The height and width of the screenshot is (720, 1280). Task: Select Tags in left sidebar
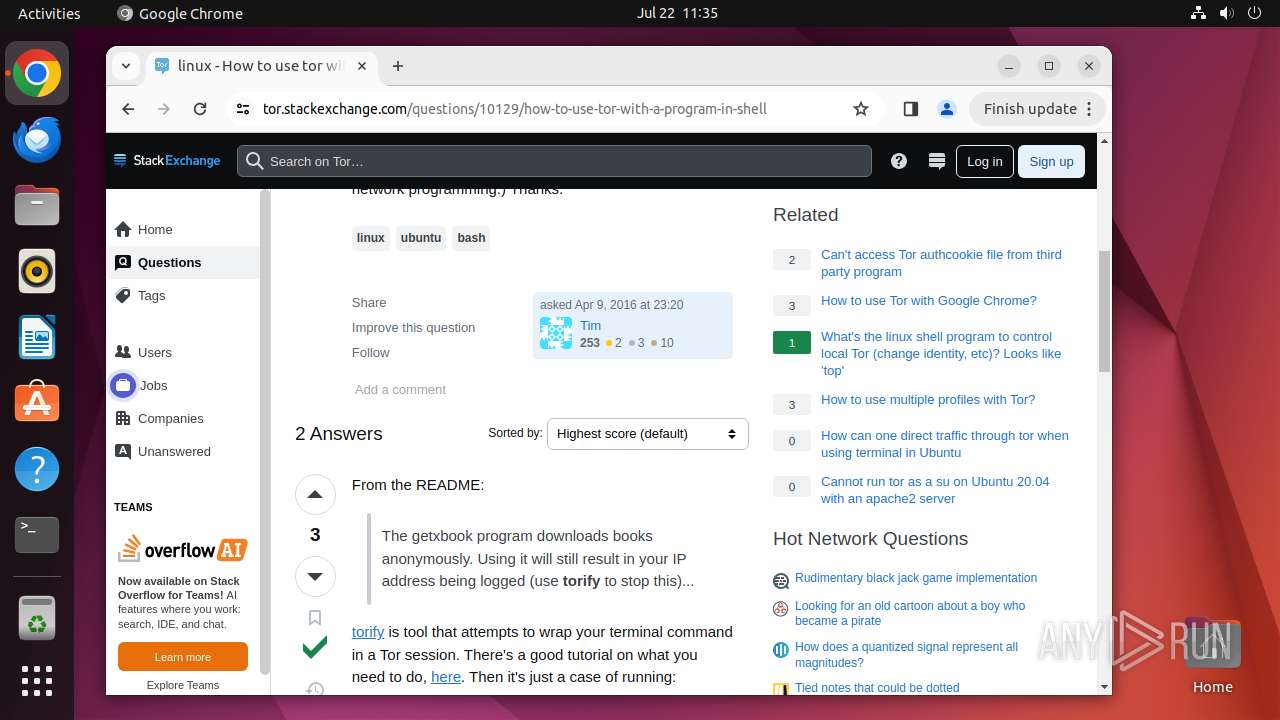click(x=183, y=295)
